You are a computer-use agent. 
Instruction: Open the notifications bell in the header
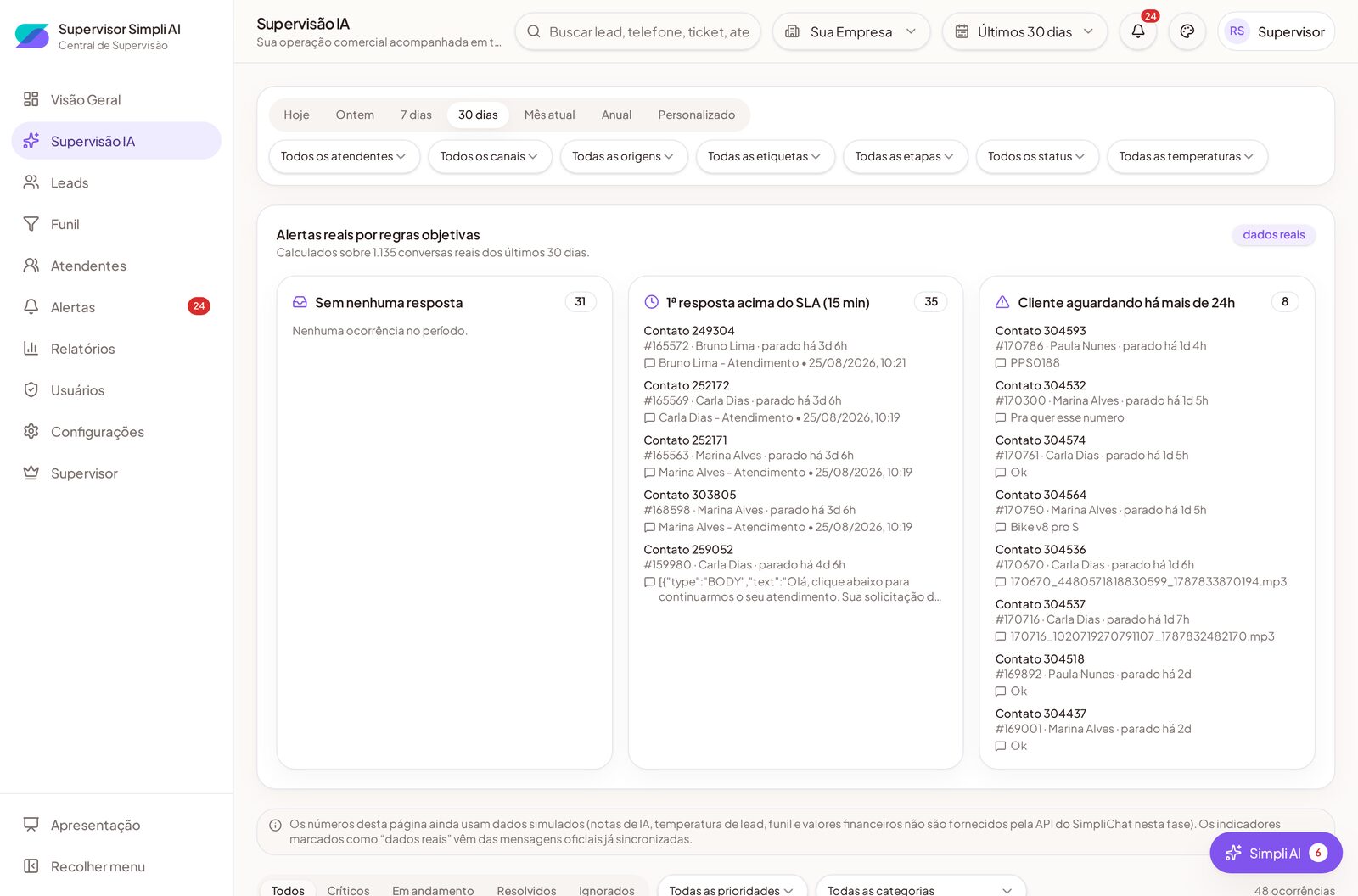tap(1137, 31)
